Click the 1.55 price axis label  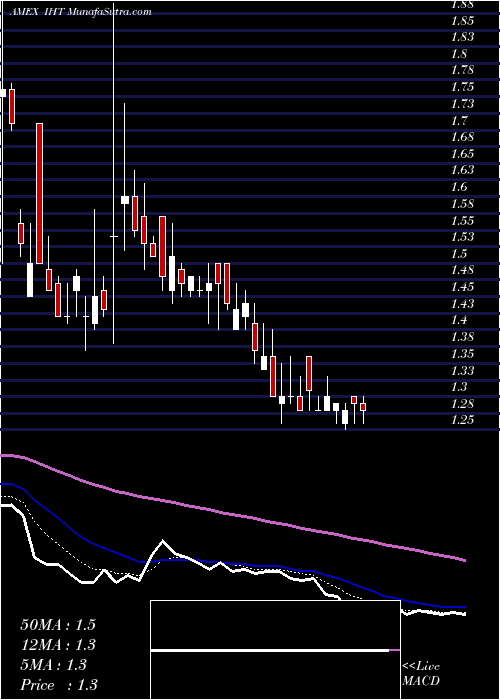click(462, 221)
